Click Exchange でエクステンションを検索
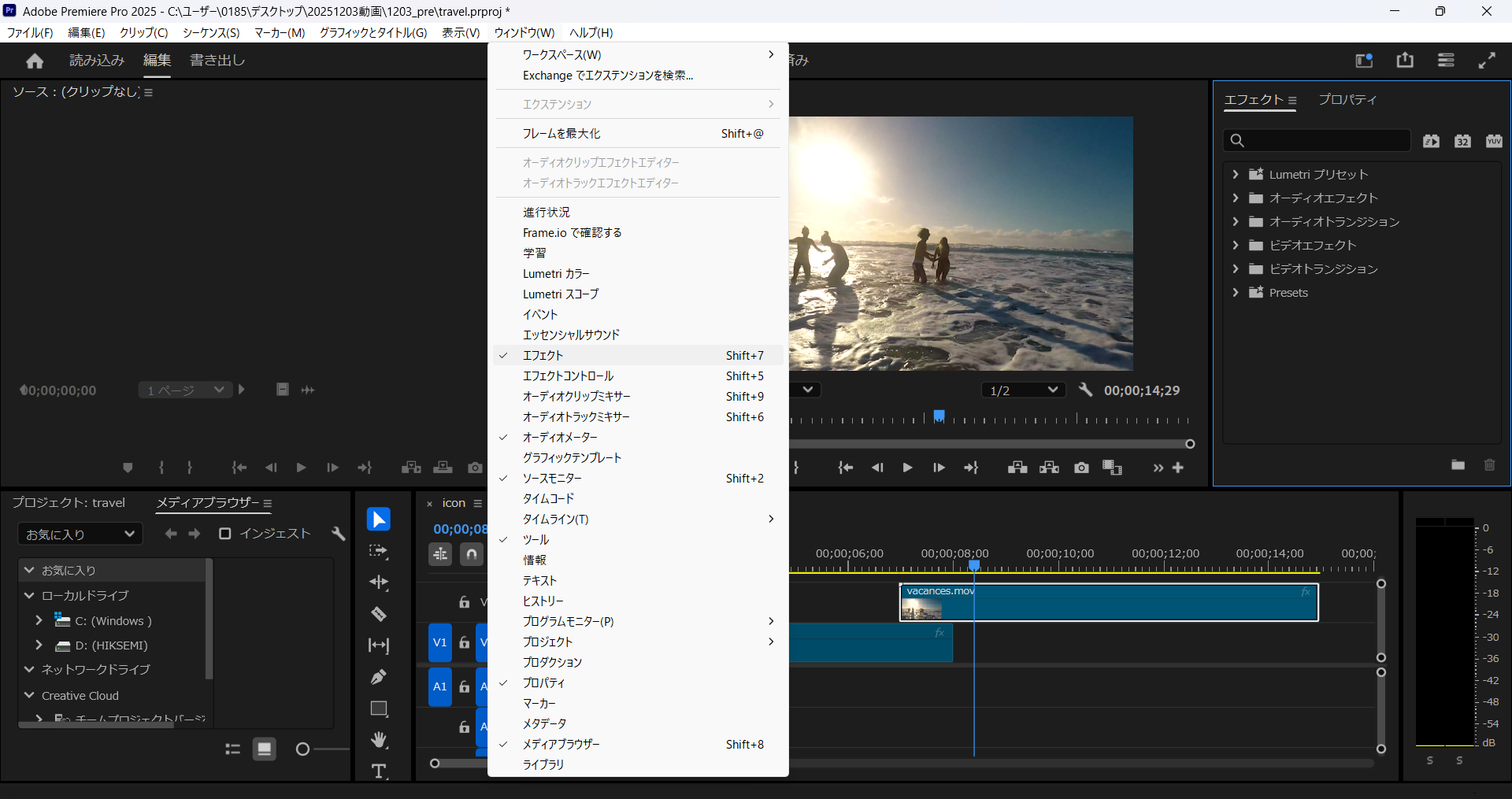Screen dimensions: 1512x799 pyautogui.click(x=608, y=76)
